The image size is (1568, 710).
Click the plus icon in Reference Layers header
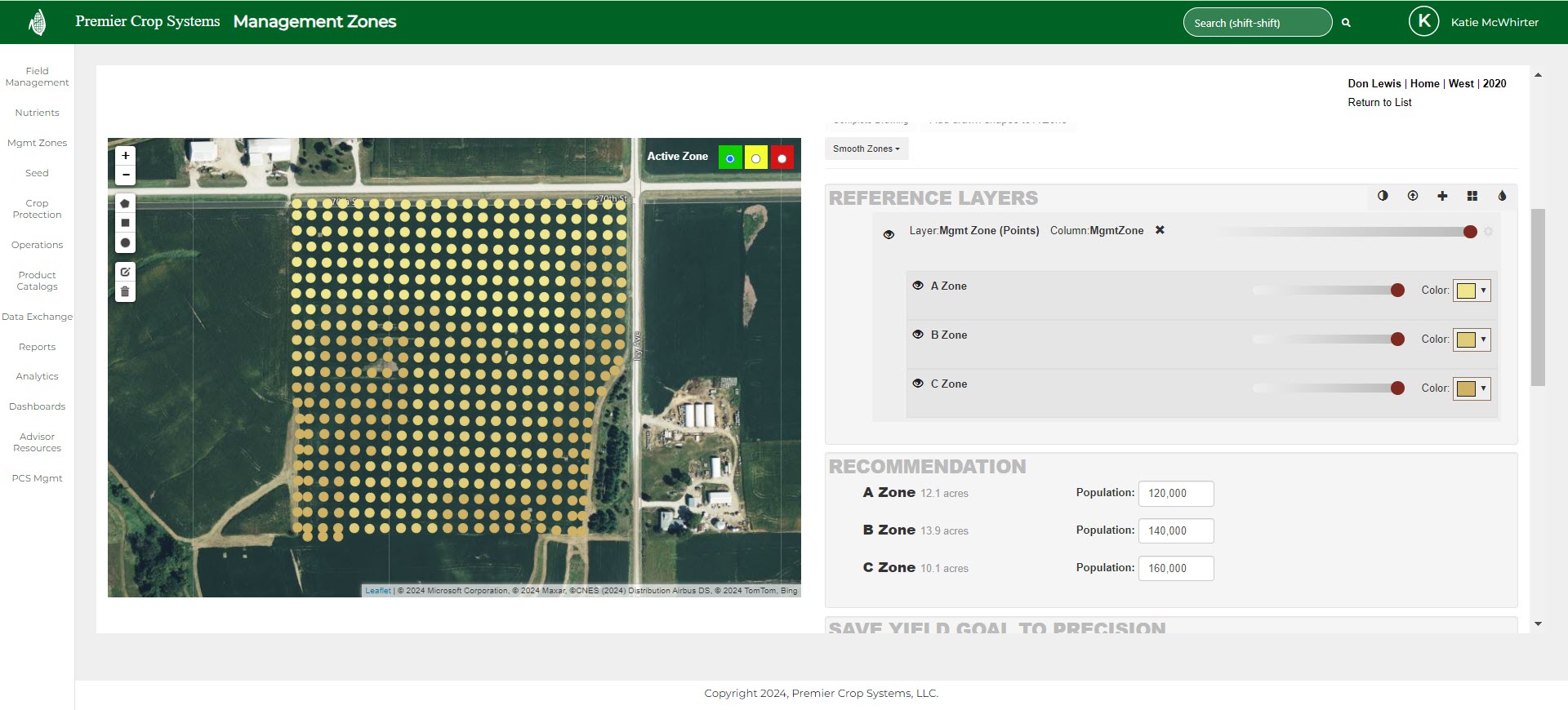click(x=1442, y=196)
